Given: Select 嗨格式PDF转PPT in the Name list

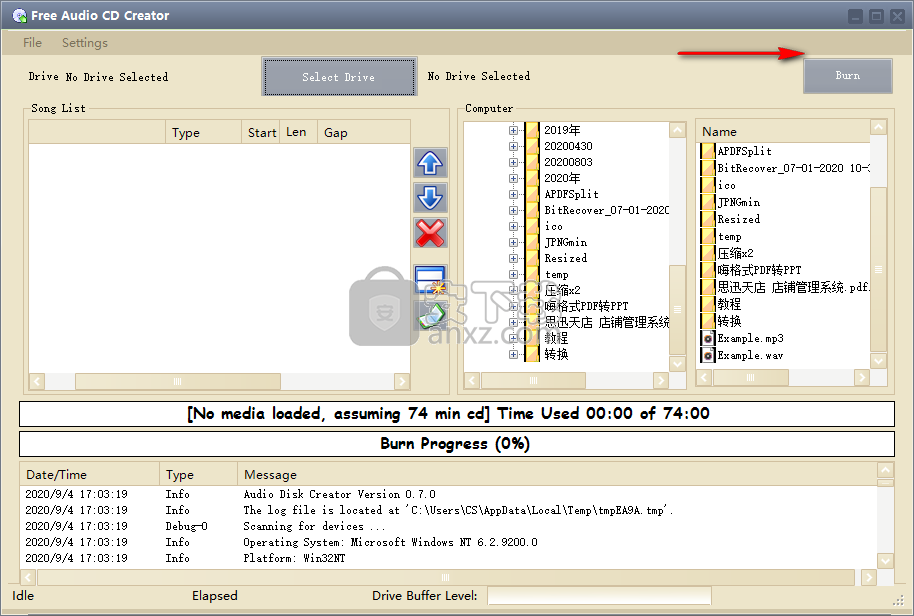Looking at the screenshot, I should pyautogui.click(x=759, y=270).
